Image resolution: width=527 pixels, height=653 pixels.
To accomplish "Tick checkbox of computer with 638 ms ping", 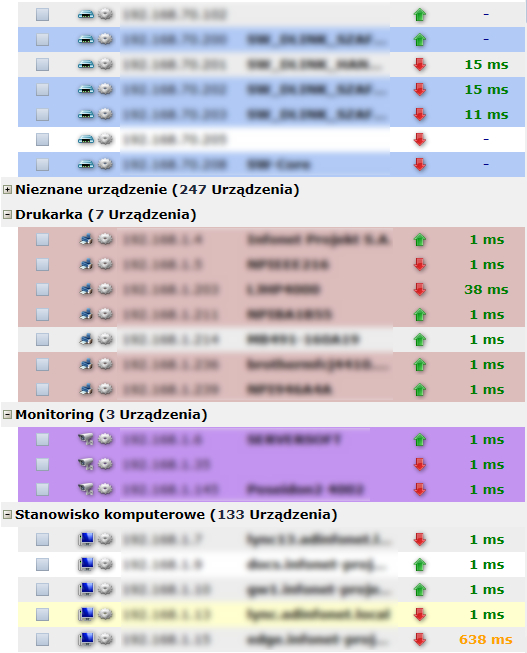I will [42, 639].
